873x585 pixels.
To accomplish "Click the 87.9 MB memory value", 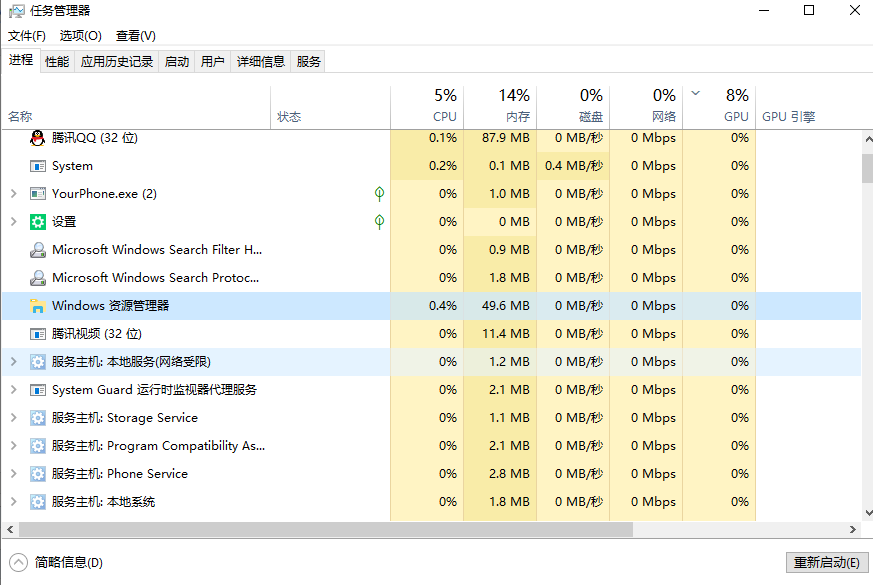I will (506, 138).
